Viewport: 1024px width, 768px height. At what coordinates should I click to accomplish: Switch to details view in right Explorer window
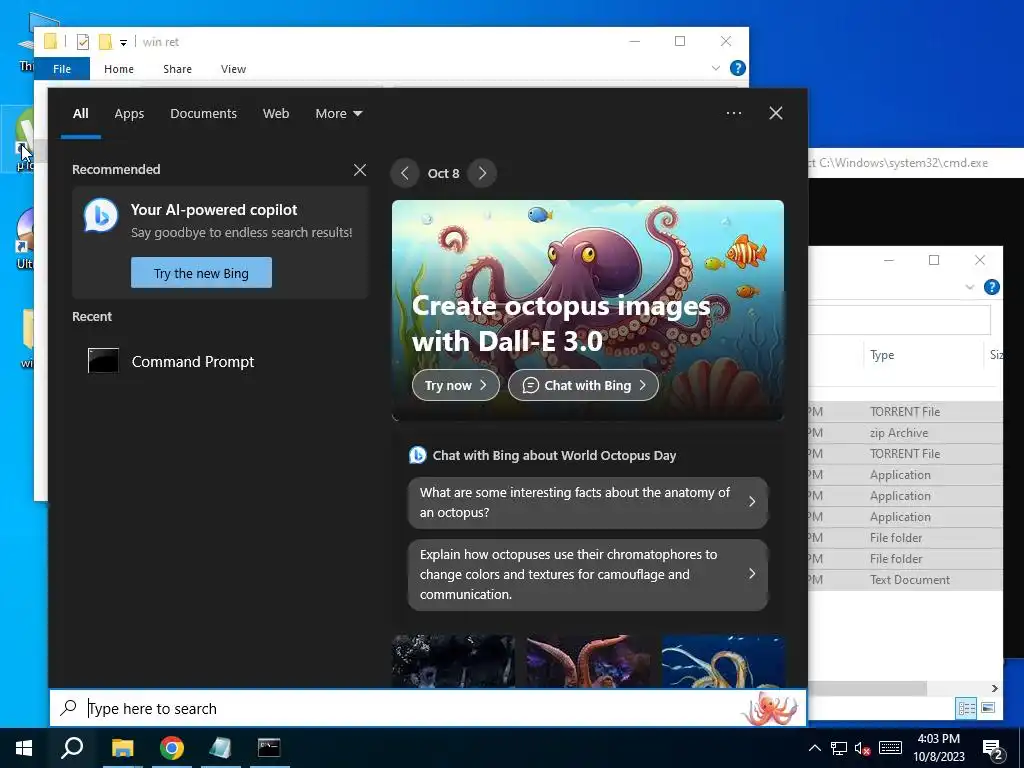[967, 707]
